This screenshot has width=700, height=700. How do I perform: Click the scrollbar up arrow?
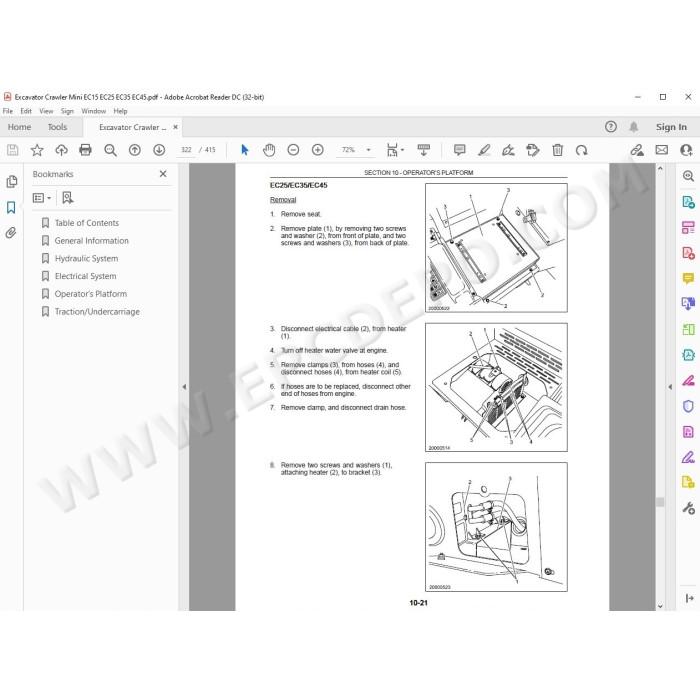pos(660,169)
